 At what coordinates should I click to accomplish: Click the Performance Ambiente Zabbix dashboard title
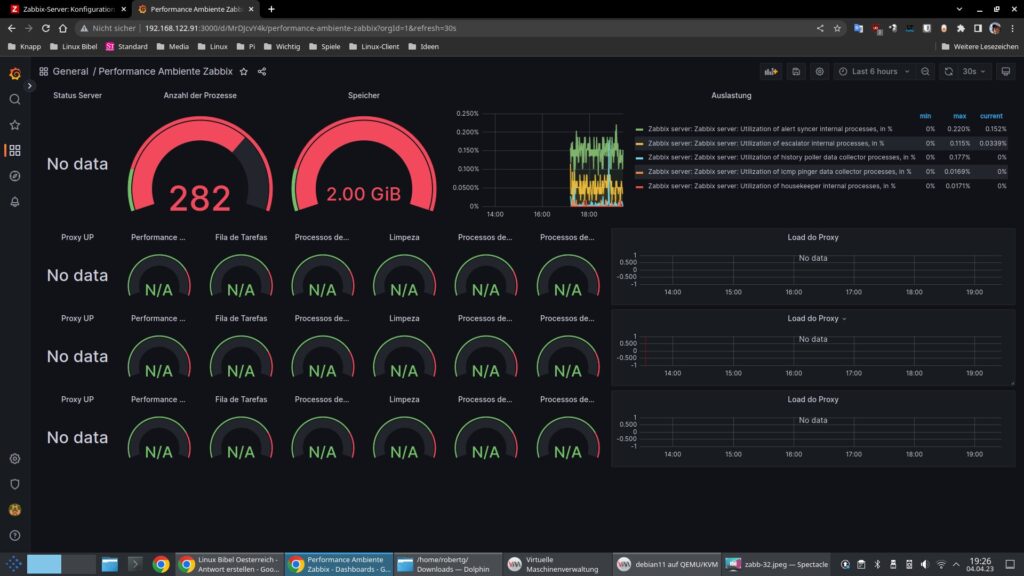tap(165, 71)
